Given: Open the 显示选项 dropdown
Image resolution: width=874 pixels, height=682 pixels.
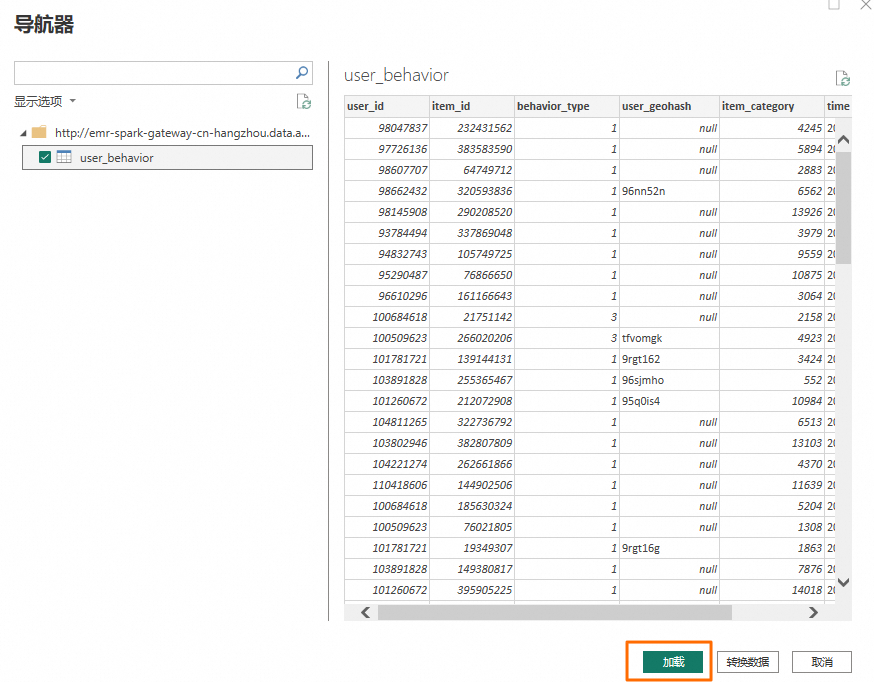Looking at the screenshot, I should coord(45,101).
